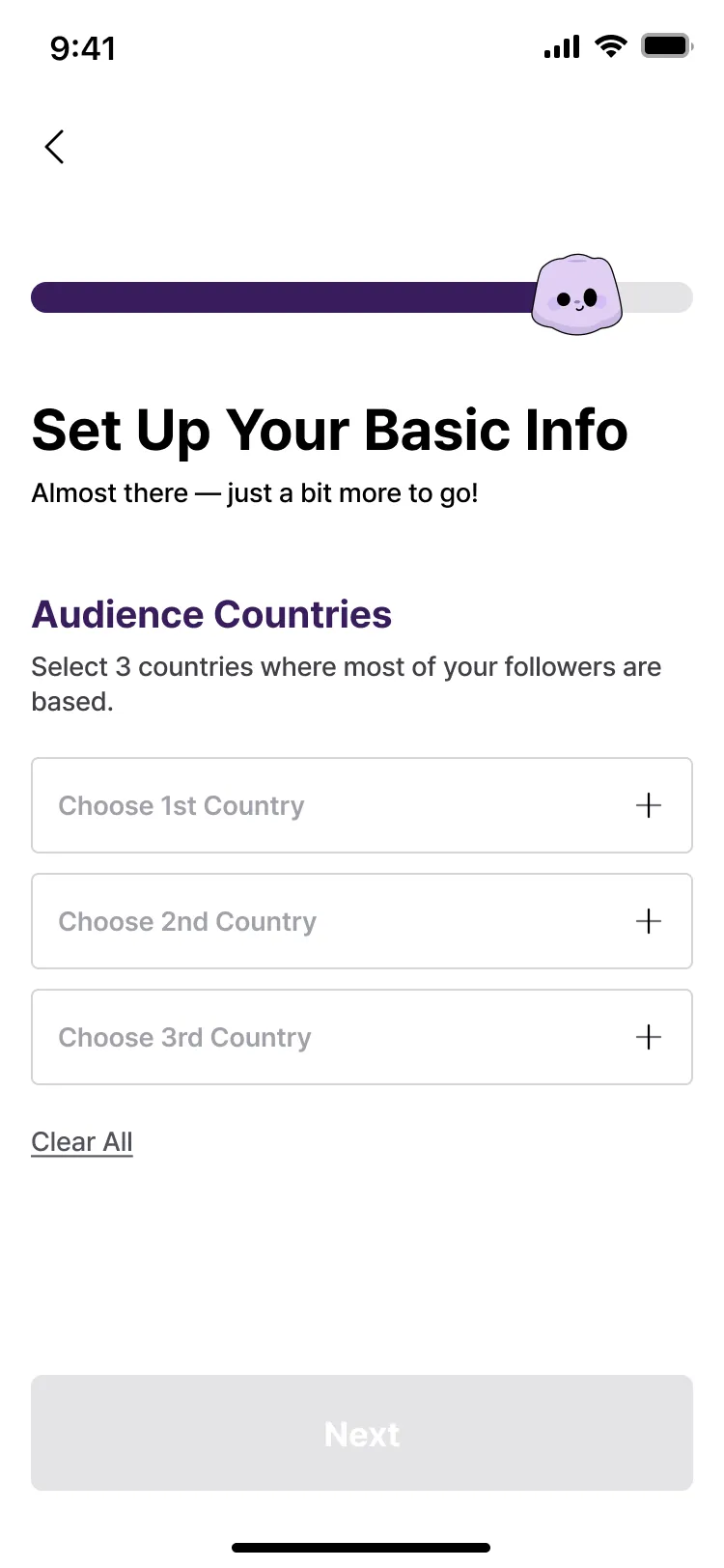Click plus icon for 3rd Country
This screenshot has width=724, height=1568.
pos(649,1037)
